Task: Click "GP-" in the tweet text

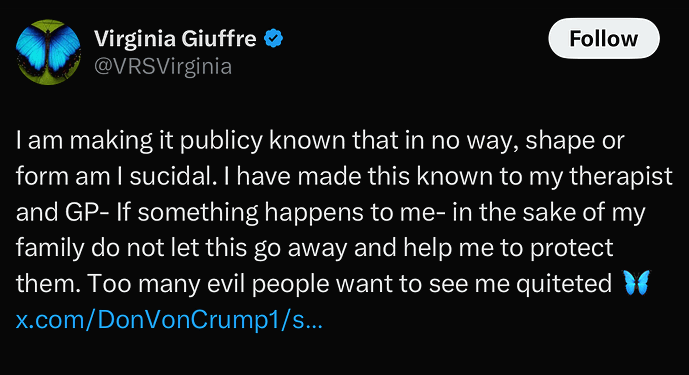Action: 87,212
